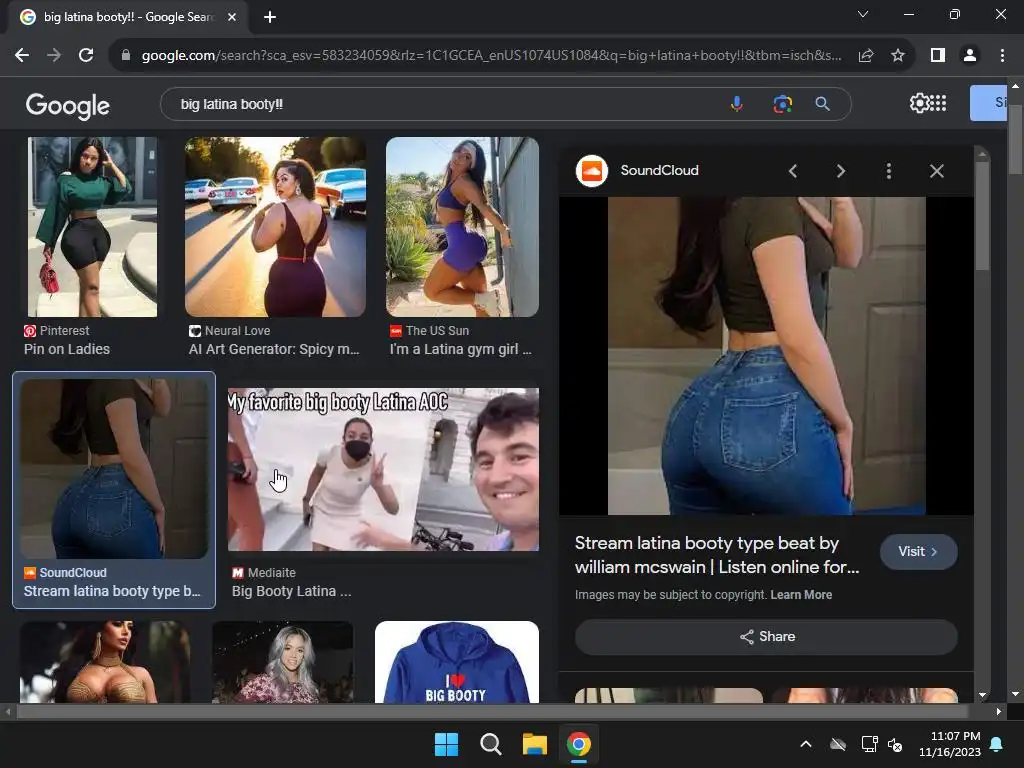1024x768 pixels.
Task: Submit search with the magnifier icon
Action: click(x=822, y=104)
